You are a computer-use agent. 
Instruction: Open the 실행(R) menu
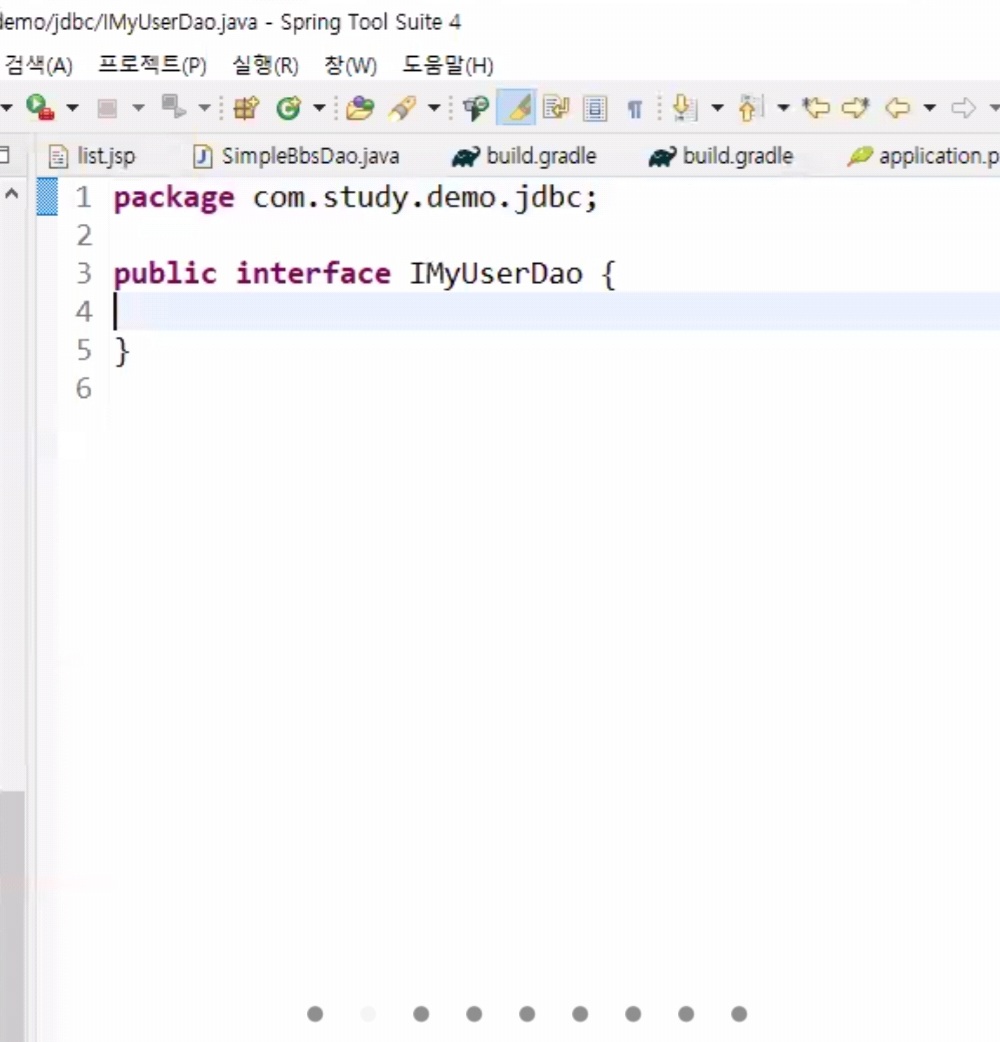(265, 65)
